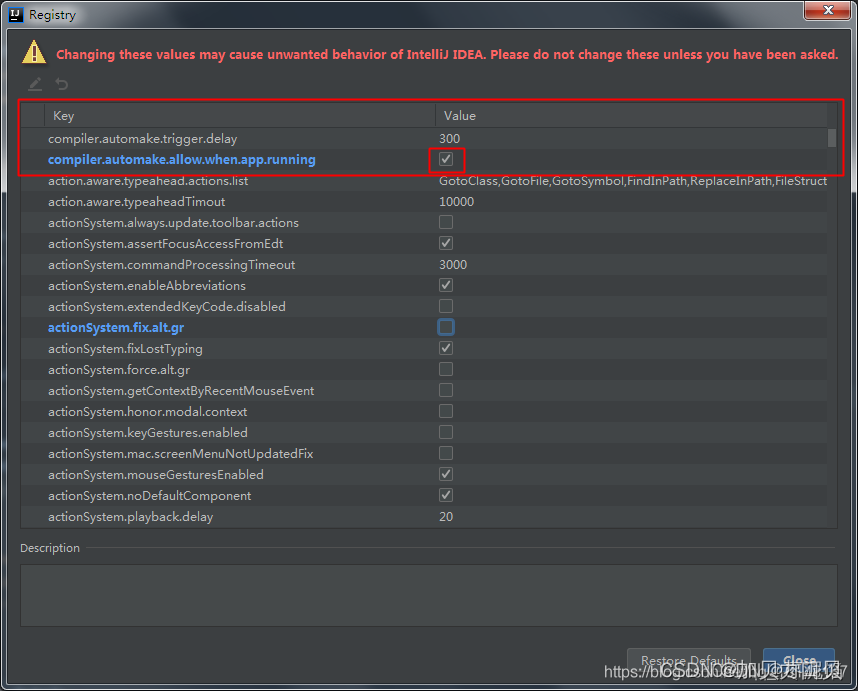Select actionSystem.assertFocusAccessFromEdt key

[166, 243]
